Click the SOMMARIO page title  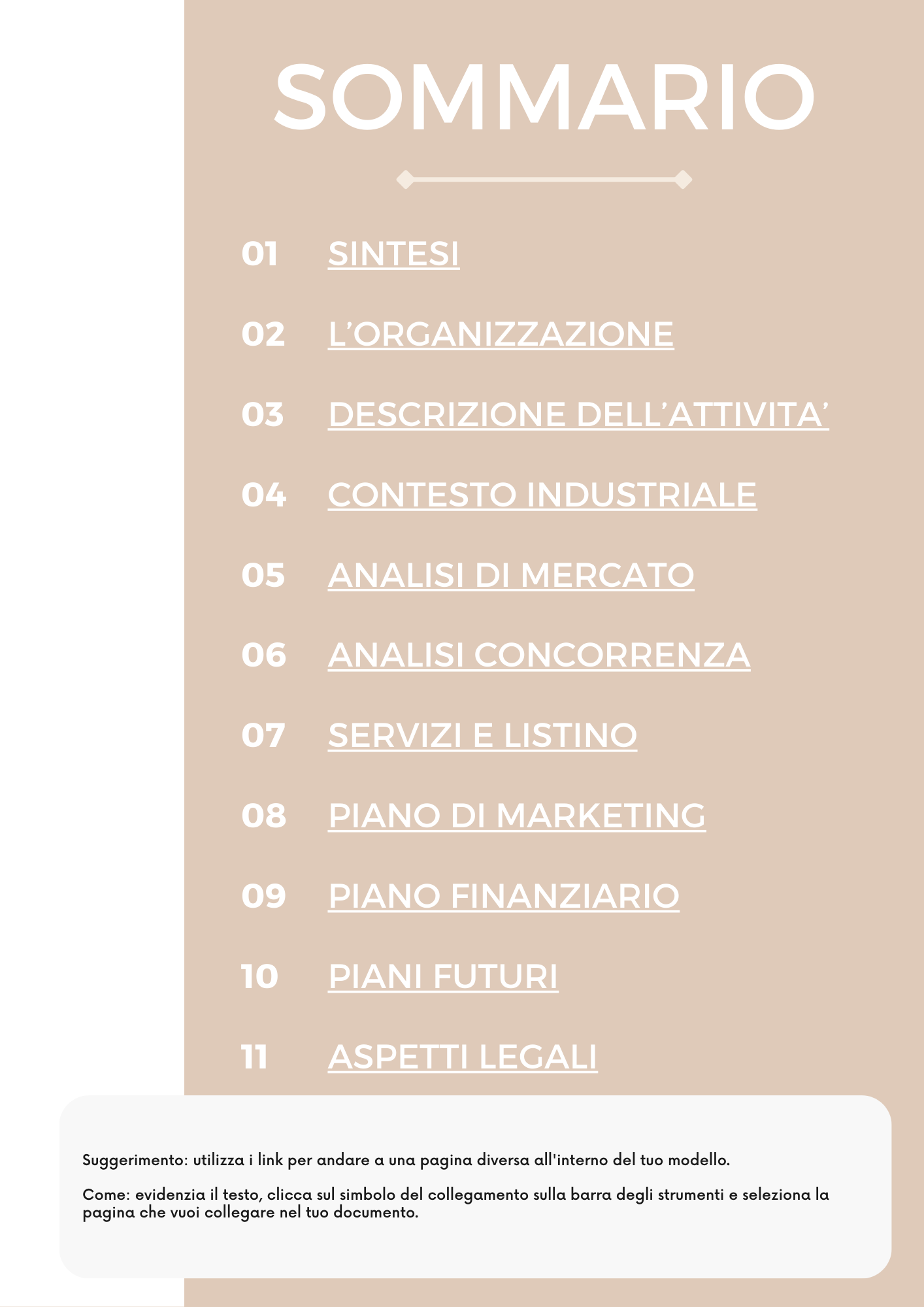(x=544, y=97)
